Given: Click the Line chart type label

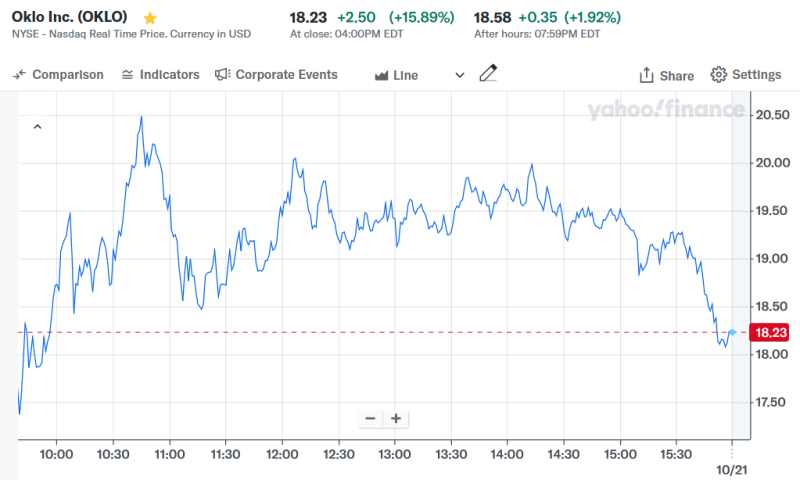Looking at the screenshot, I should [x=406, y=75].
